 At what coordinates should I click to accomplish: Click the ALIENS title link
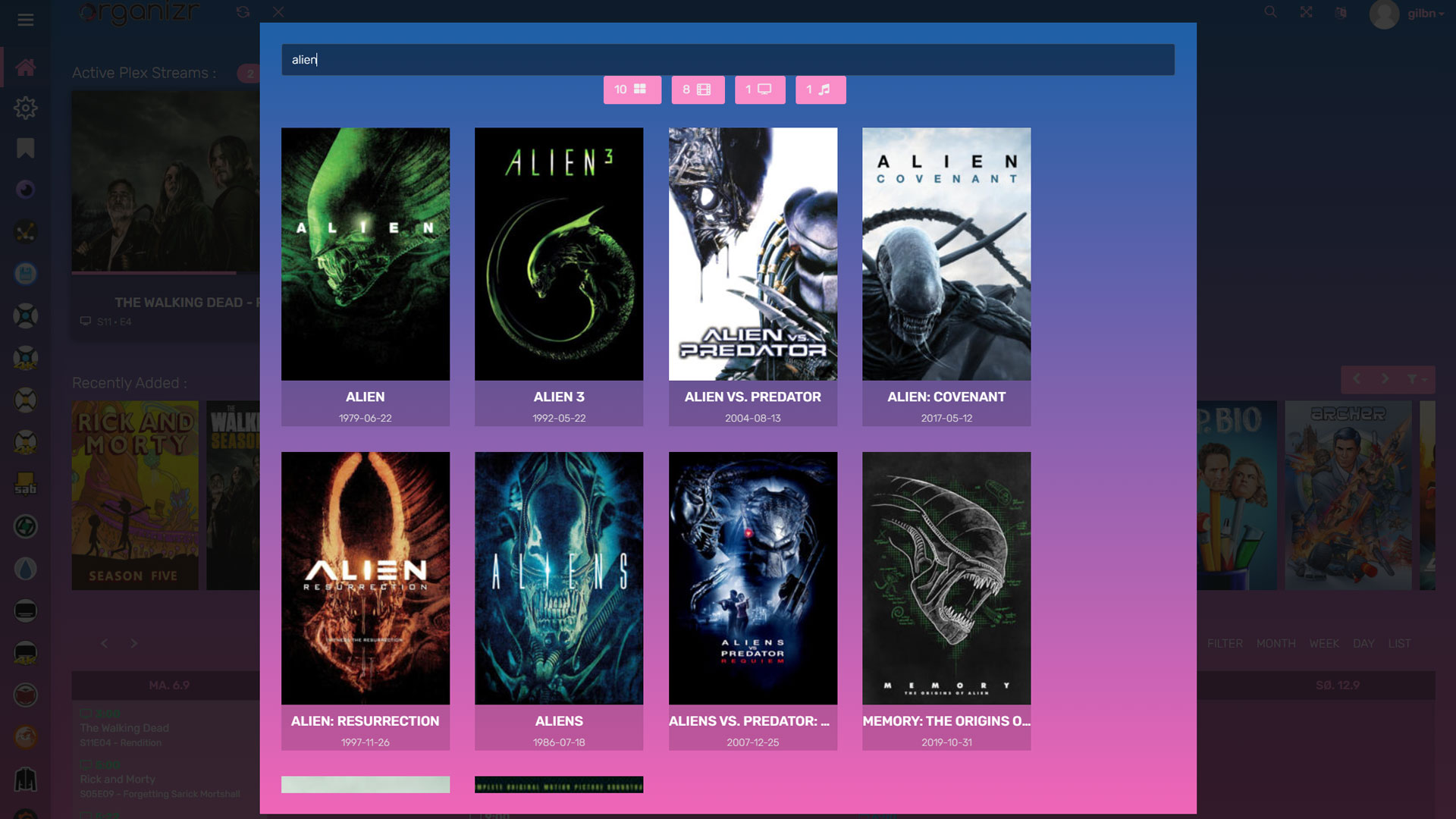click(x=559, y=721)
